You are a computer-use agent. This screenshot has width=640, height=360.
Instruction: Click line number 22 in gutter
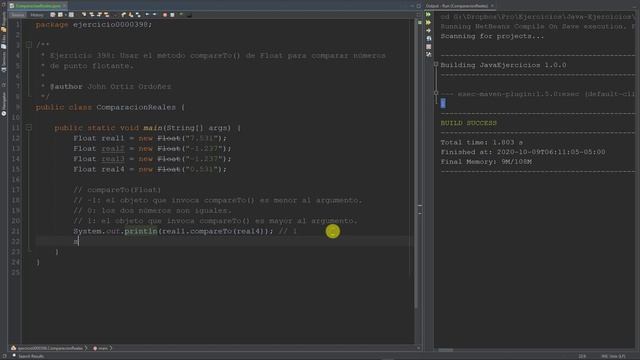click(16, 242)
